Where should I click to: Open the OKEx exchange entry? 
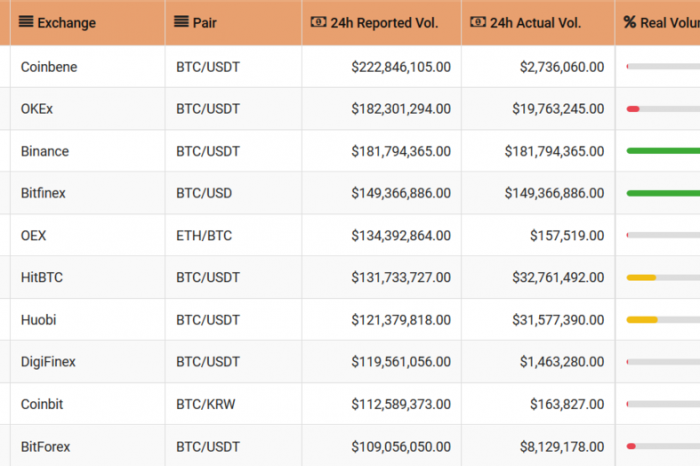point(37,109)
